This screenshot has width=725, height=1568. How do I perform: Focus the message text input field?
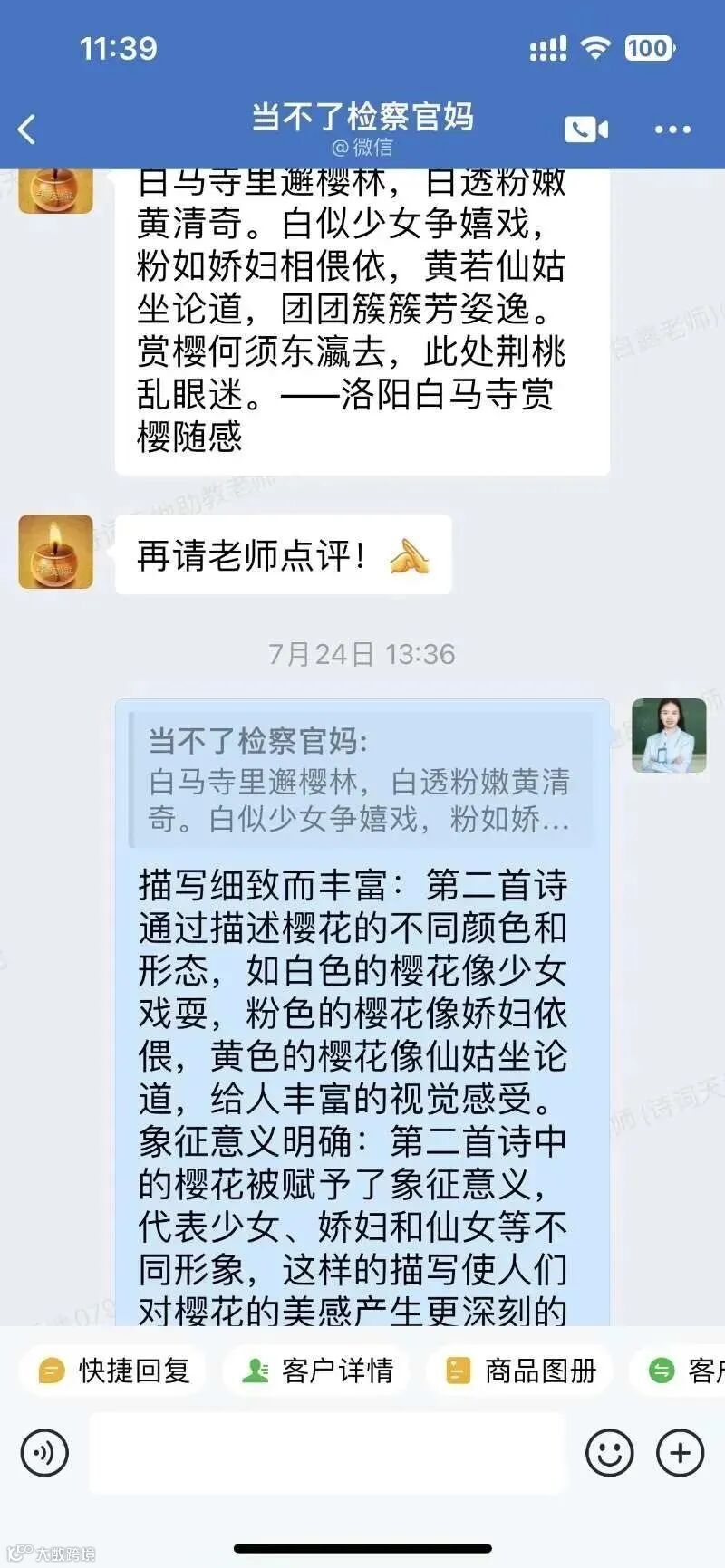click(327, 1453)
